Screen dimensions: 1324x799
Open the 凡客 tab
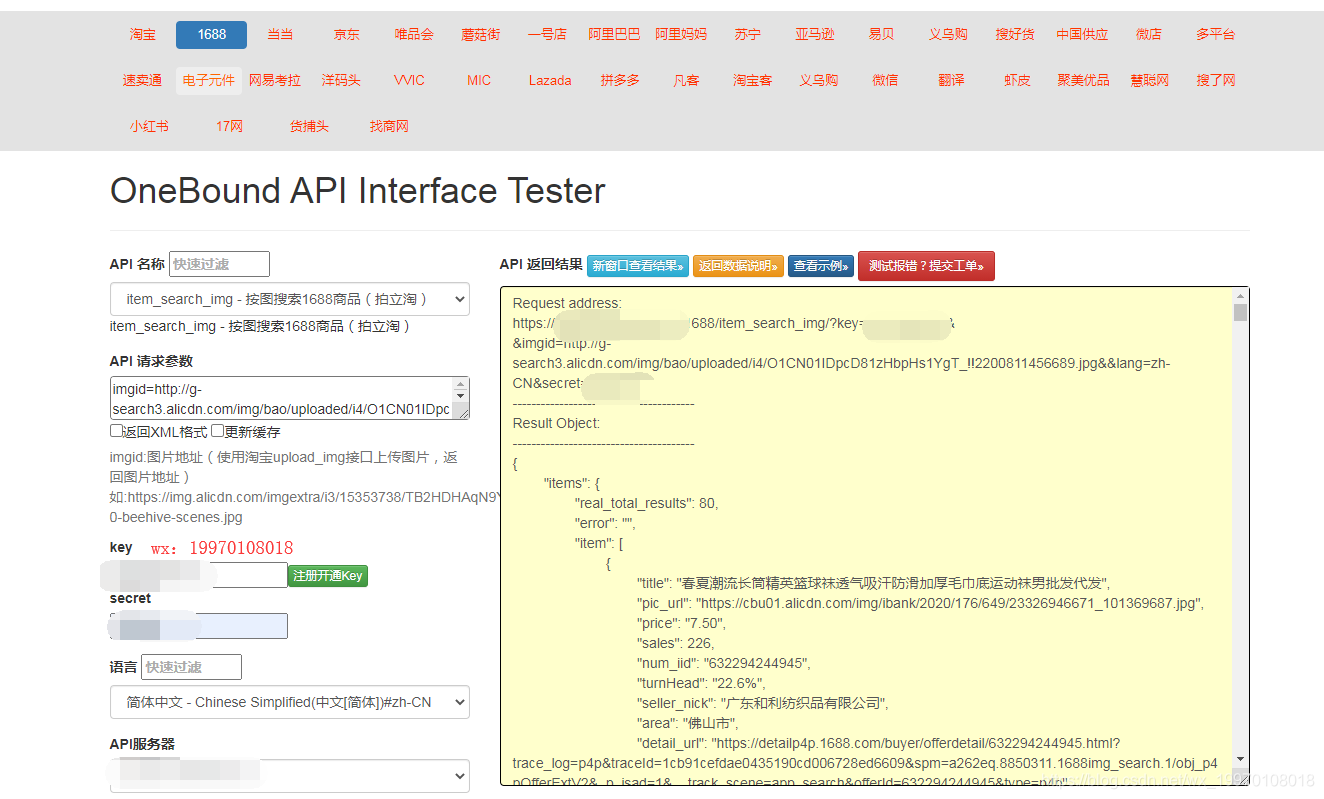point(686,80)
